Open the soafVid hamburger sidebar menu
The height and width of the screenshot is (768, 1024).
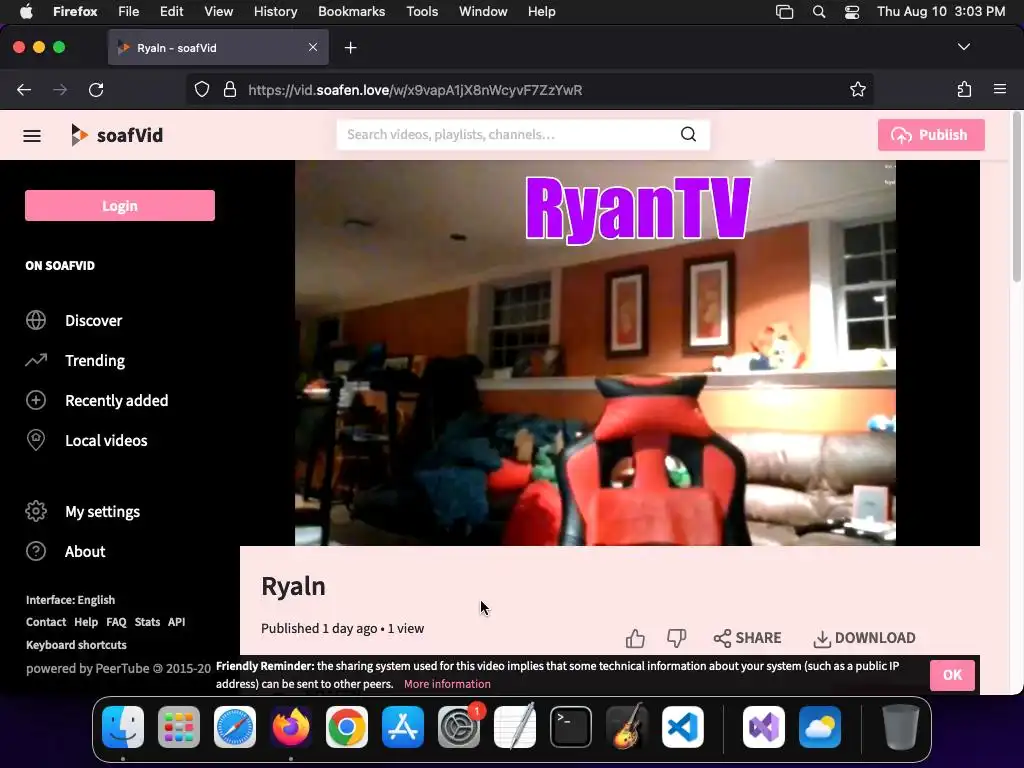coord(32,136)
